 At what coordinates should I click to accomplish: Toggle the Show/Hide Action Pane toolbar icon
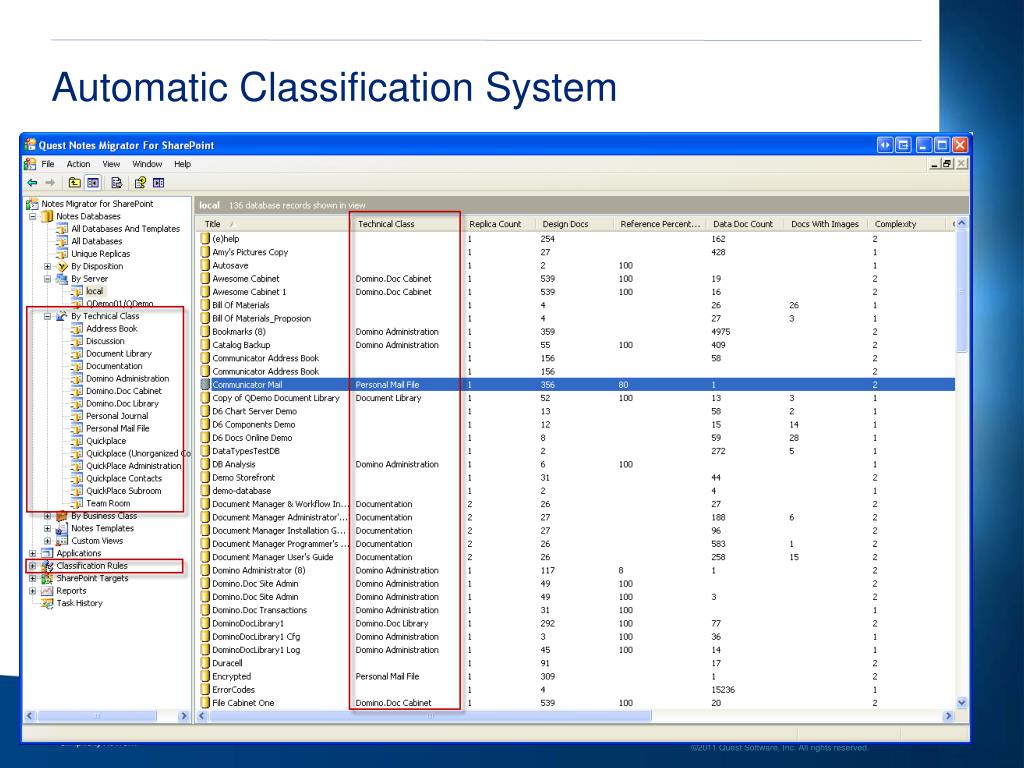158,183
